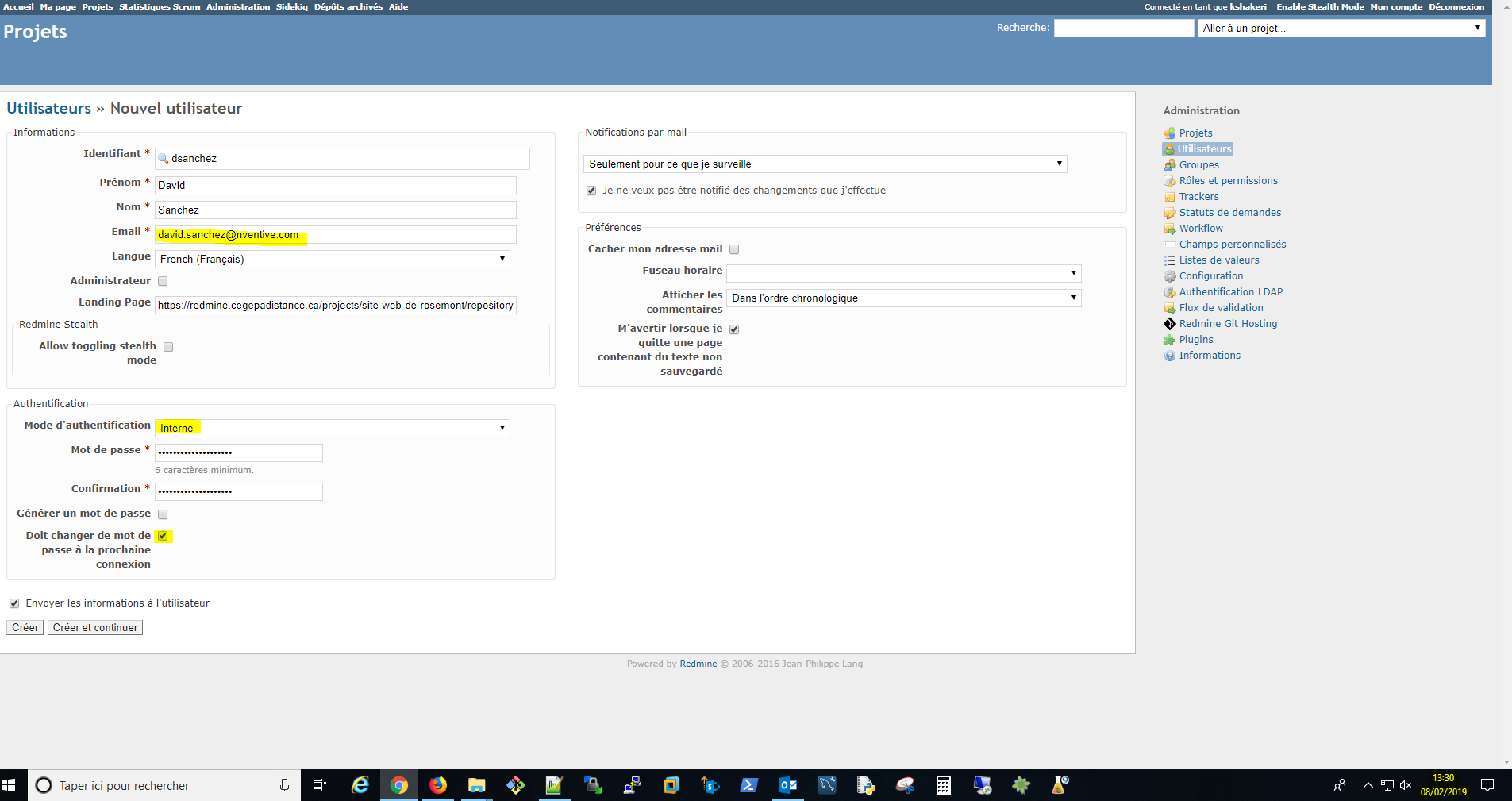The image size is (1512, 801).
Task: Click the Authentification LDAP icon
Action: tap(1169, 292)
